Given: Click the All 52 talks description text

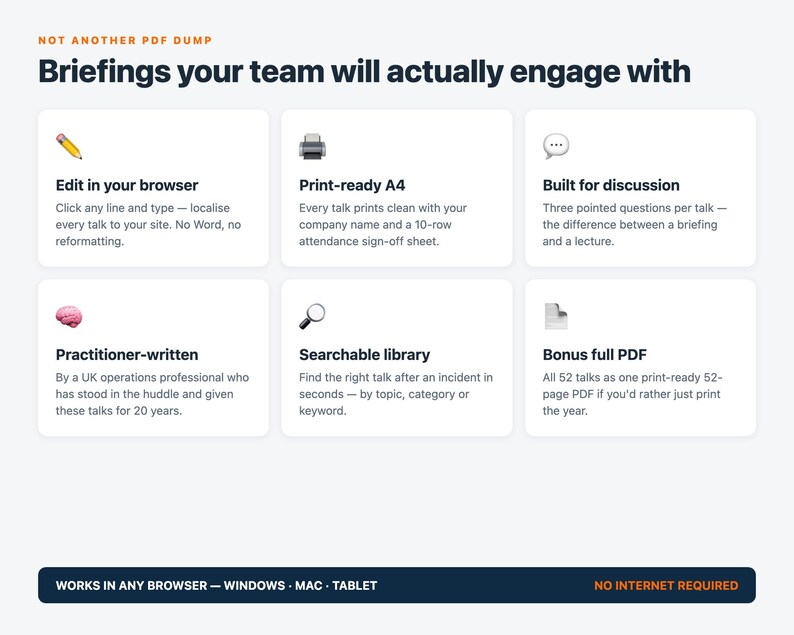Looking at the screenshot, I should coord(632,394).
